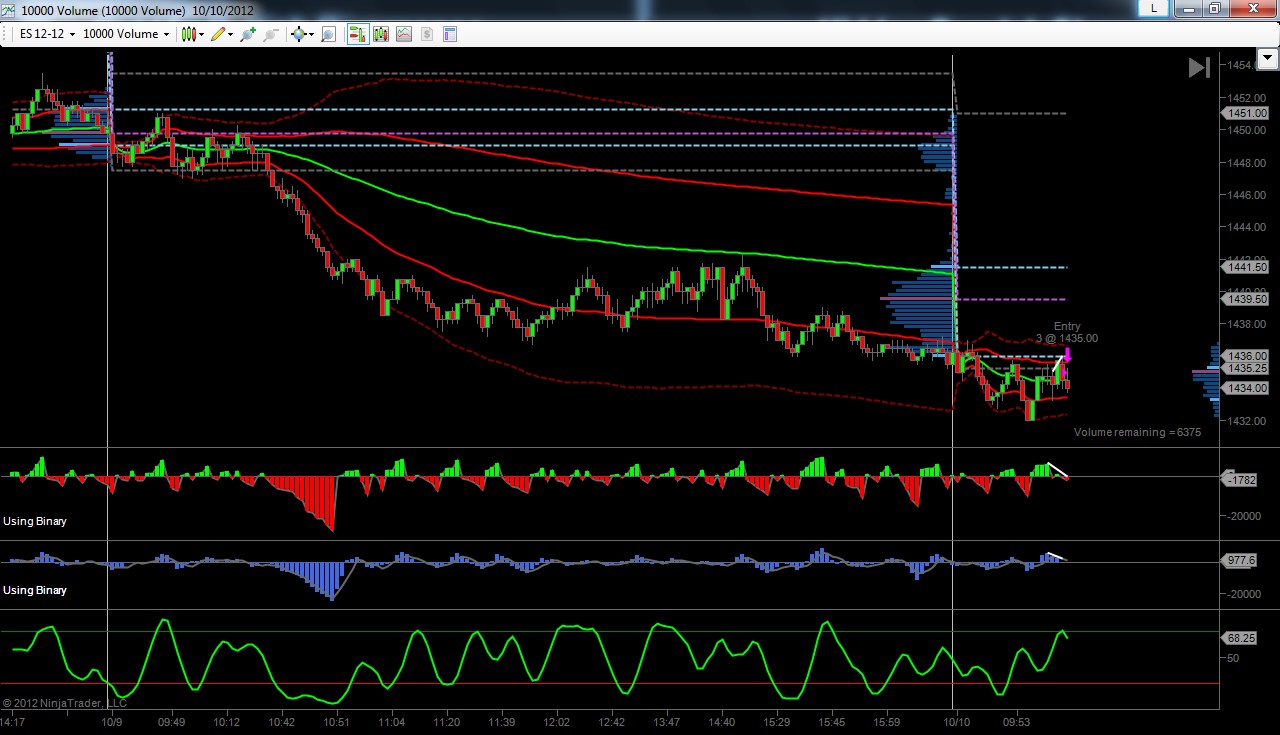Click the first 'Using Binary' label in the red-green panel
The width and height of the screenshot is (1280, 735).
pos(35,521)
